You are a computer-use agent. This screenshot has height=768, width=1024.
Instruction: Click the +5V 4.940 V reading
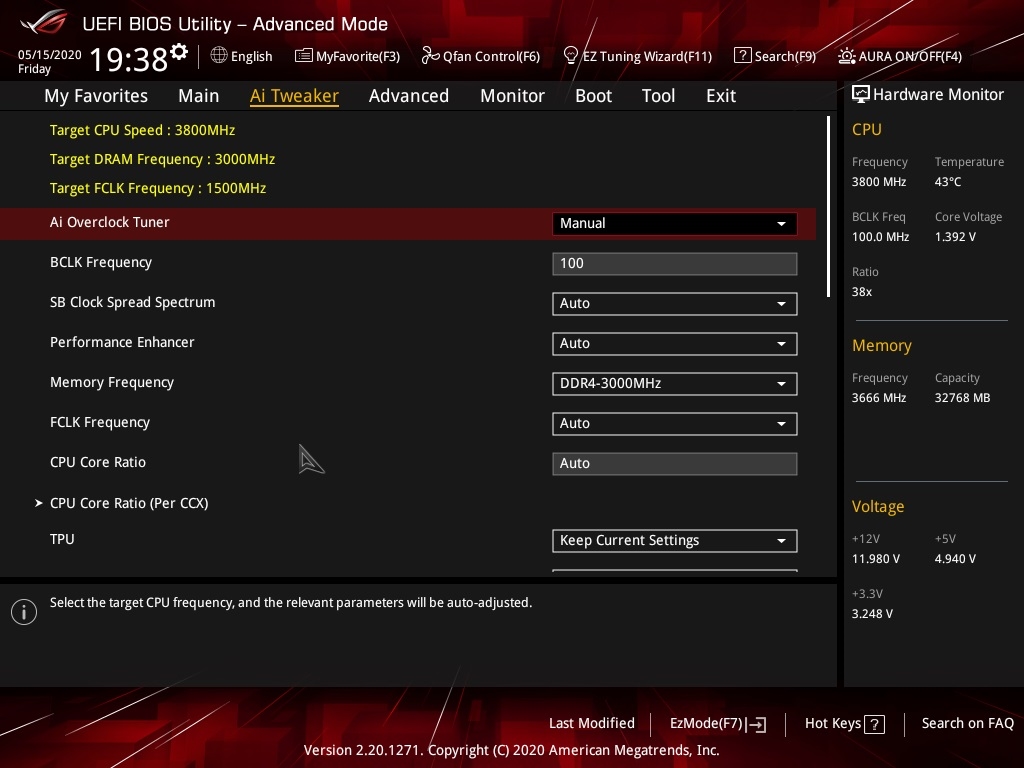(x=955, y=559)
